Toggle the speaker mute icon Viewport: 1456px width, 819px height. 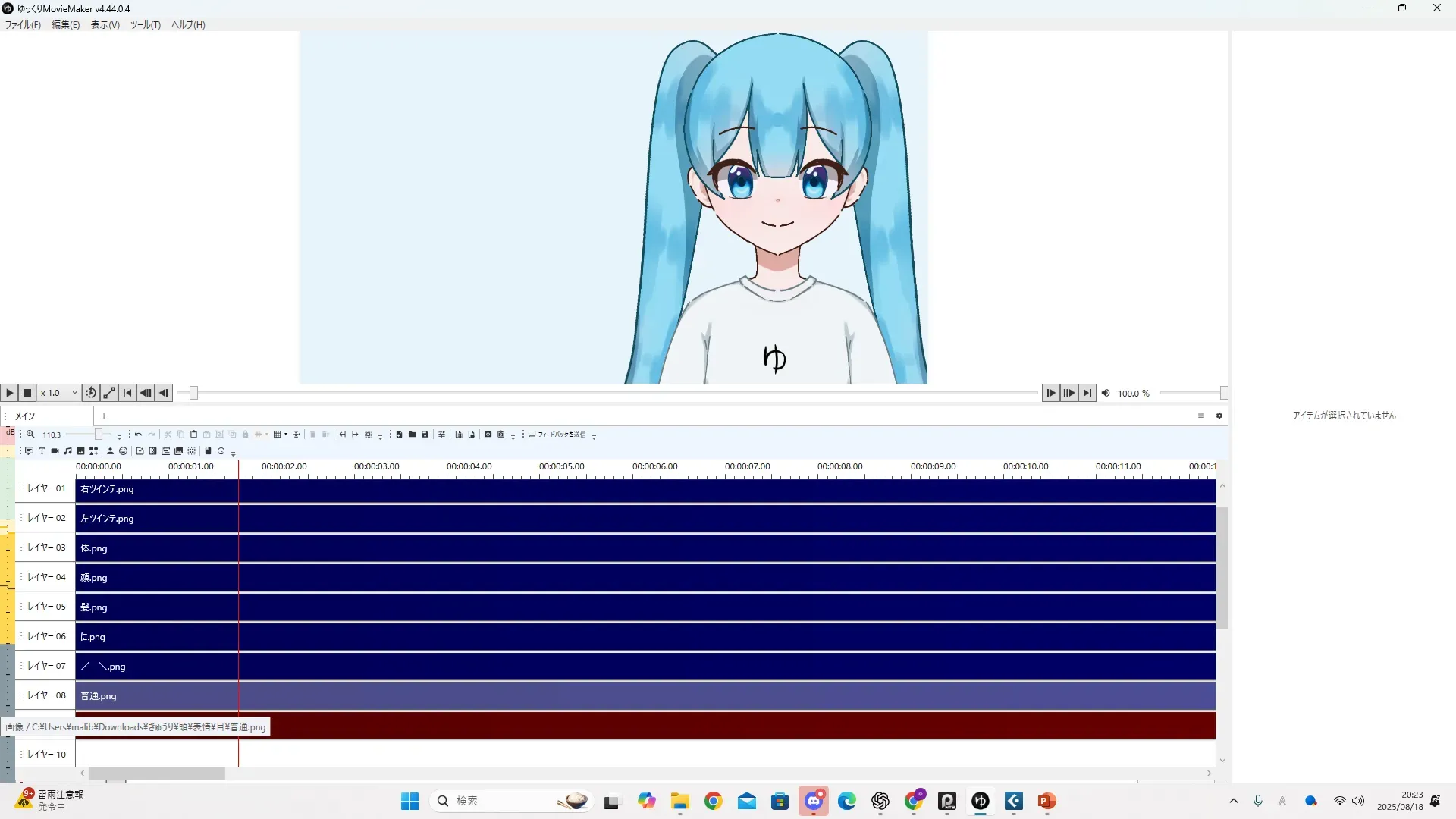1106,393
